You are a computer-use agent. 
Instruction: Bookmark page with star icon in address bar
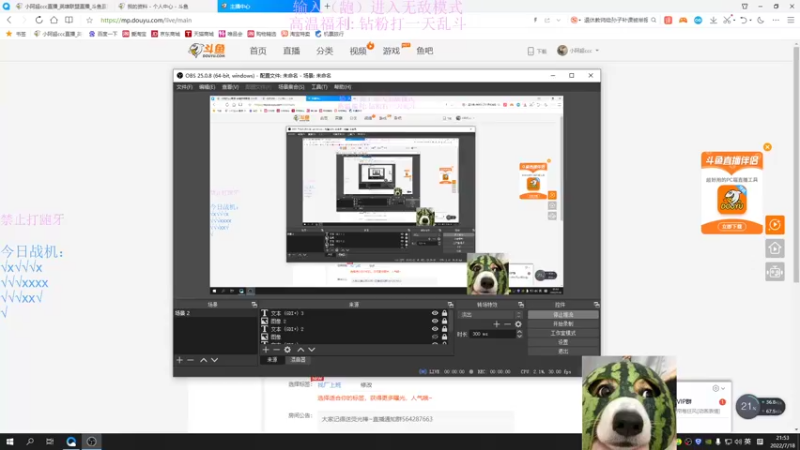(x=89, y=20)
